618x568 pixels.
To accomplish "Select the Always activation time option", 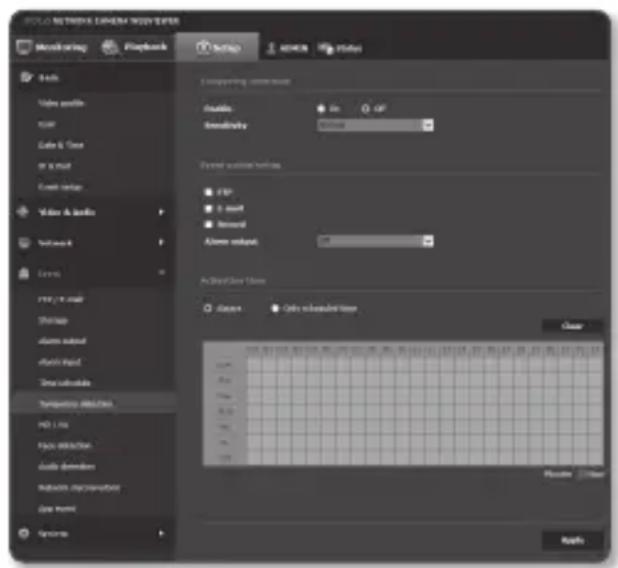I will 208,308.
